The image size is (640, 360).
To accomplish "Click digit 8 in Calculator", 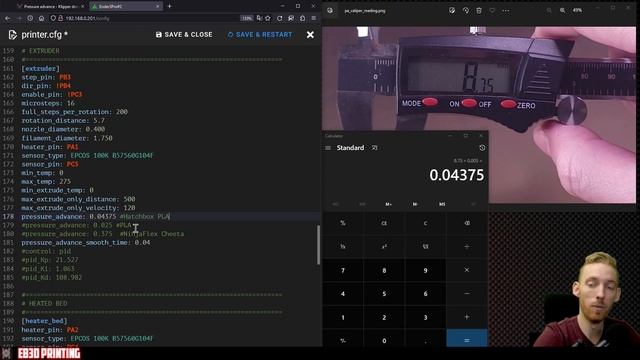I will tap(384, 270).
